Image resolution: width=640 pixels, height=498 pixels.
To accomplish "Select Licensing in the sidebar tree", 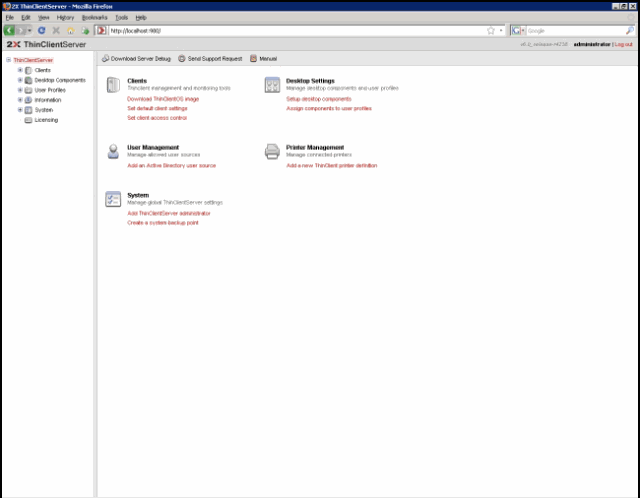I will [x=46, y=120].
